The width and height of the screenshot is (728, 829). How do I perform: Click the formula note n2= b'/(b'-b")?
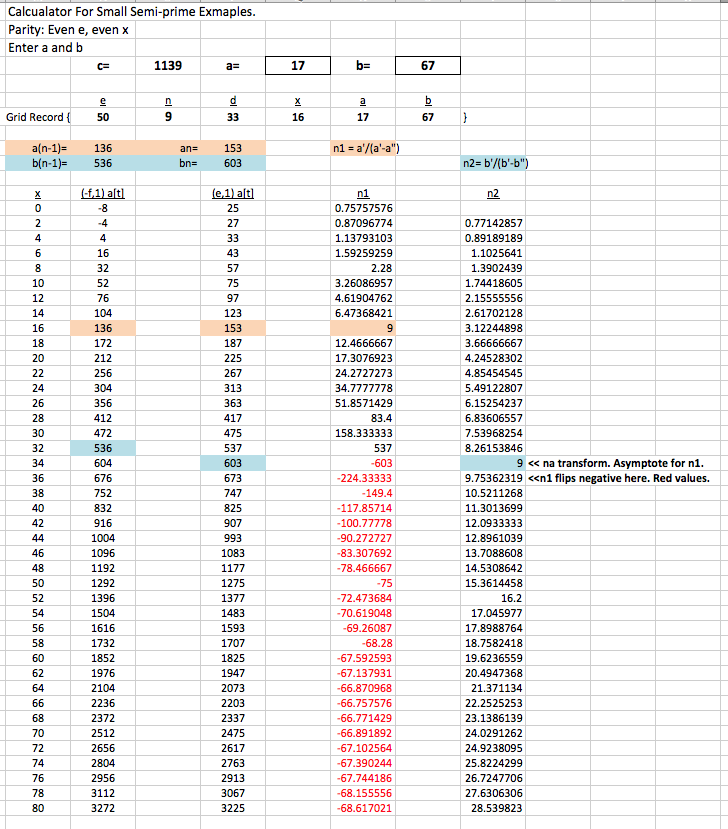(495, 163)
